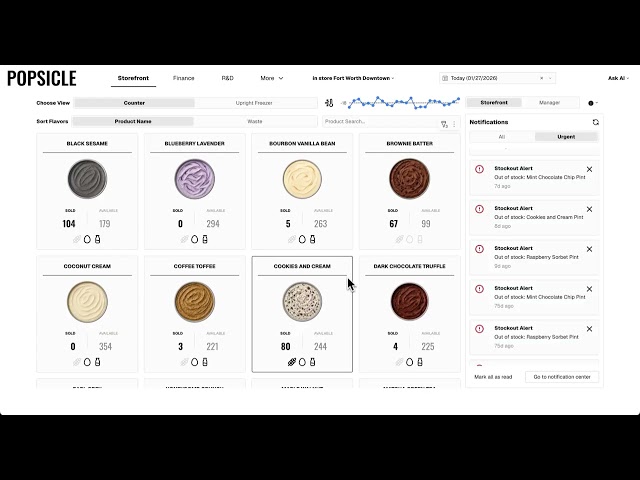Go to notification center
This screenshot has width=640, height=480.
[x=562, y=377]
